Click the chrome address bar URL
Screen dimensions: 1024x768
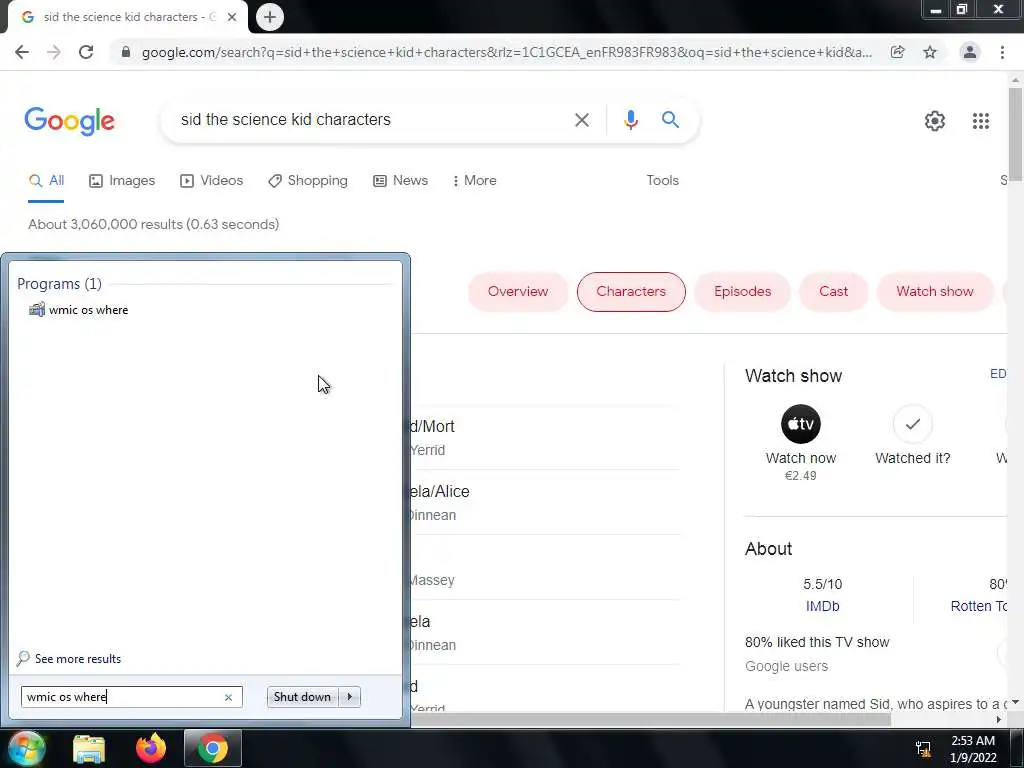click(507, 52)
